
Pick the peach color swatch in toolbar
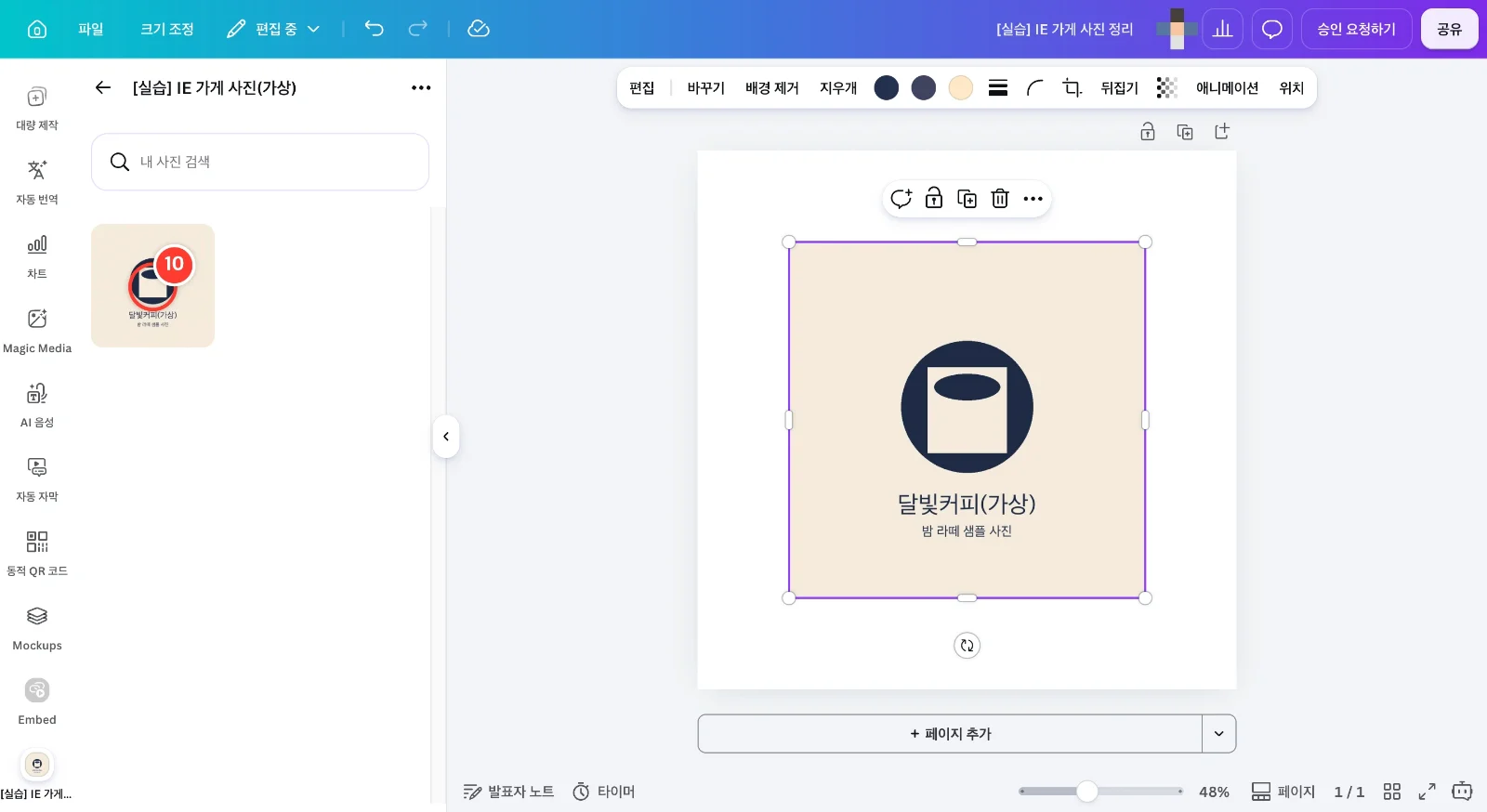pos(961,87)
